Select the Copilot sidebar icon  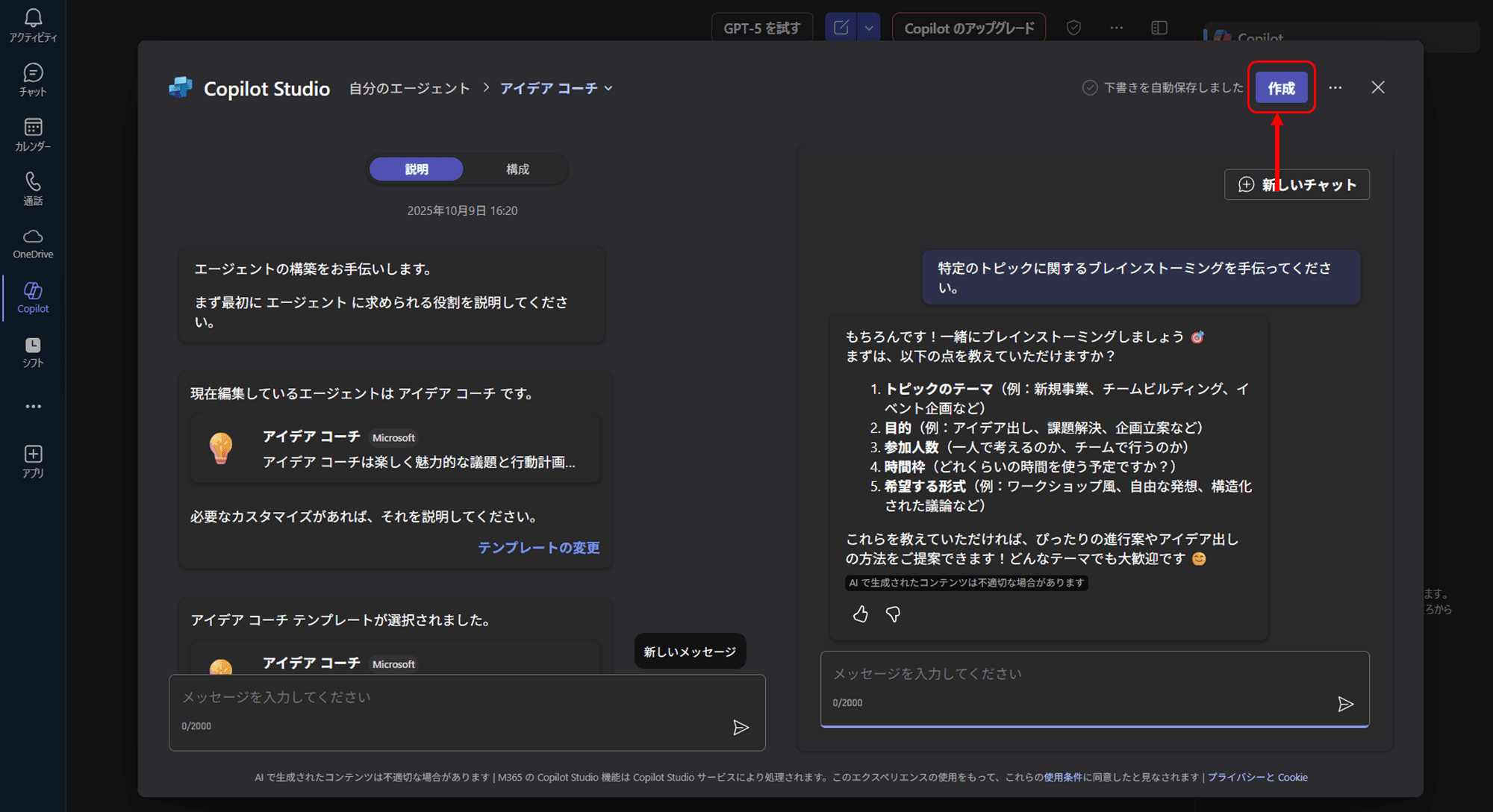pos(33,296)
